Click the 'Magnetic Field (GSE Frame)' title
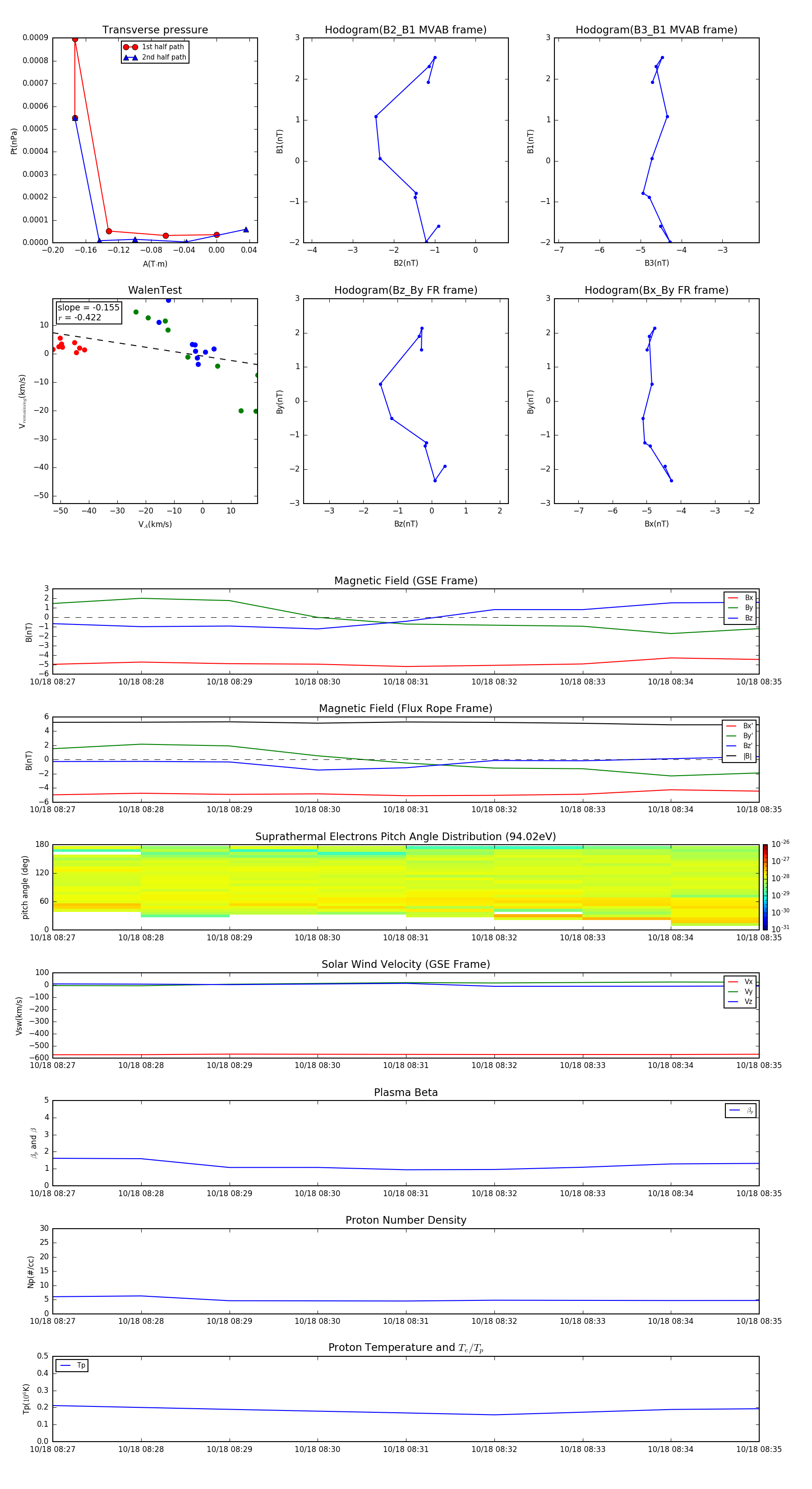 406,581
